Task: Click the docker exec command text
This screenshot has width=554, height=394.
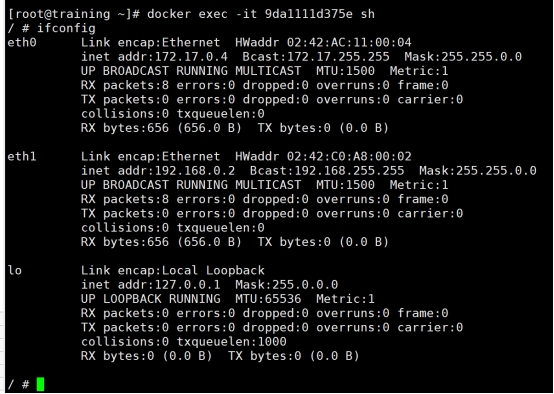Action: [261, 14]
